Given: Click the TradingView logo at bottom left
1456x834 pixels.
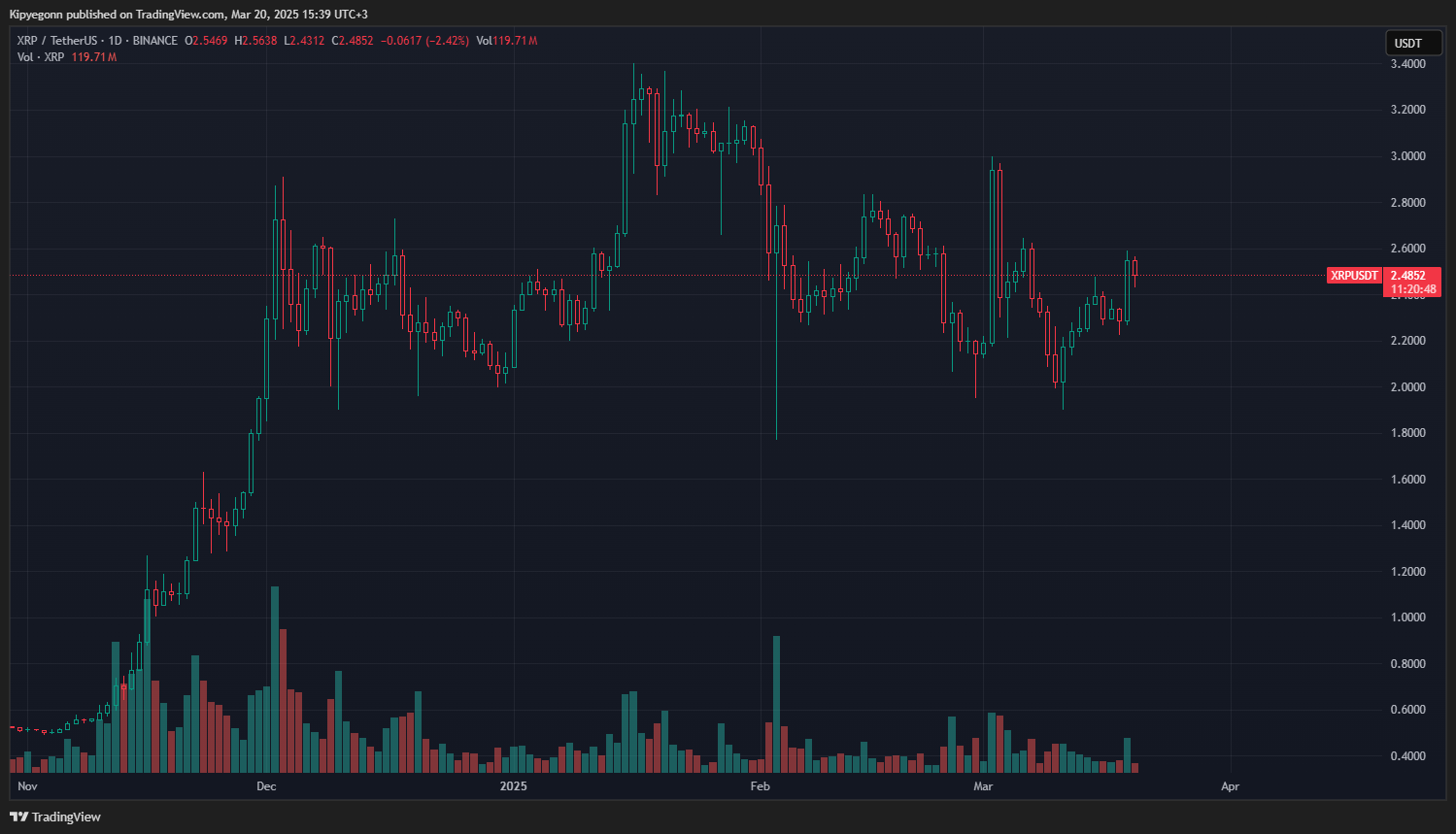Looking at the screenshot, I should 55,817.
